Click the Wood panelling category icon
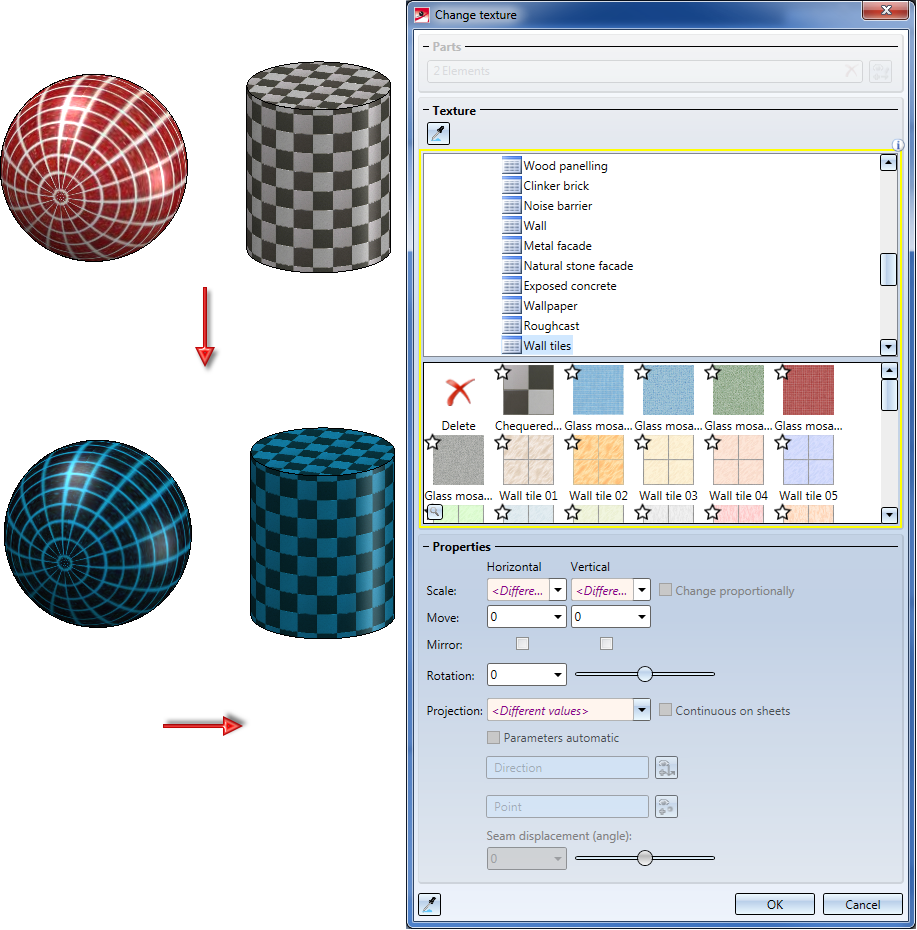The height and width of the screenshot is (930, 917). (511, 165)
